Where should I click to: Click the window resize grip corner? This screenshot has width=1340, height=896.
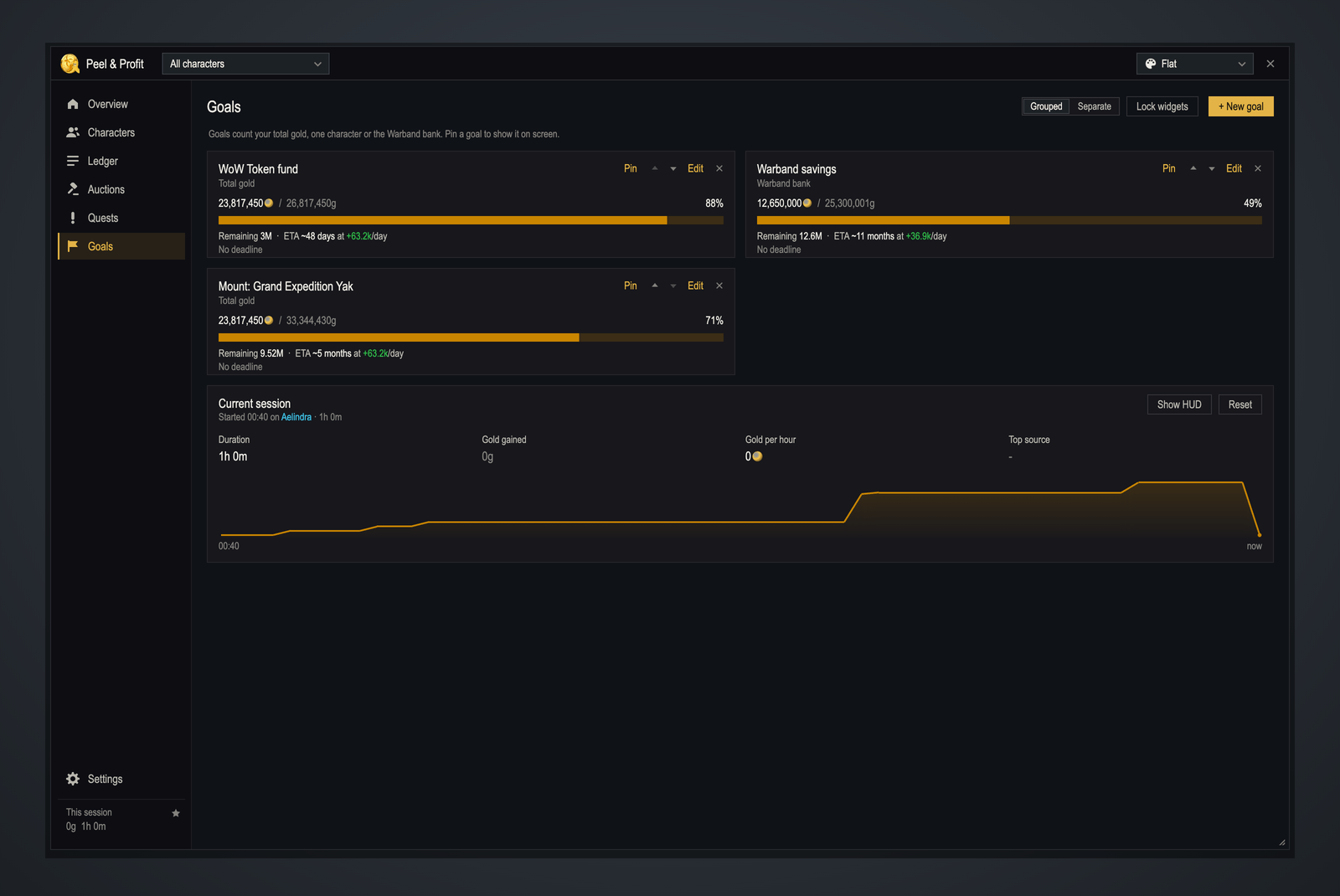tap(1282, 842)
